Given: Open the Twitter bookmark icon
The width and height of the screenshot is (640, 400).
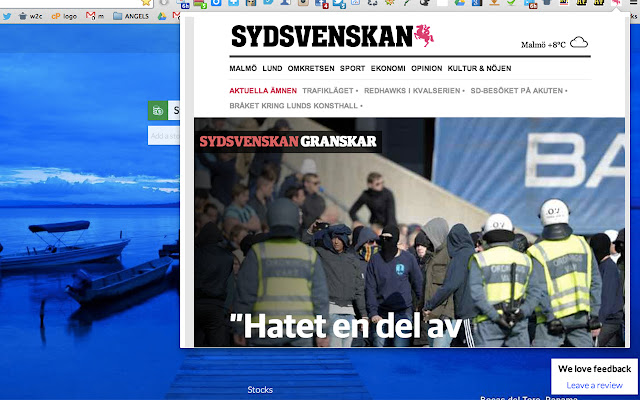Looking at the screenshot, I should 7,16.
